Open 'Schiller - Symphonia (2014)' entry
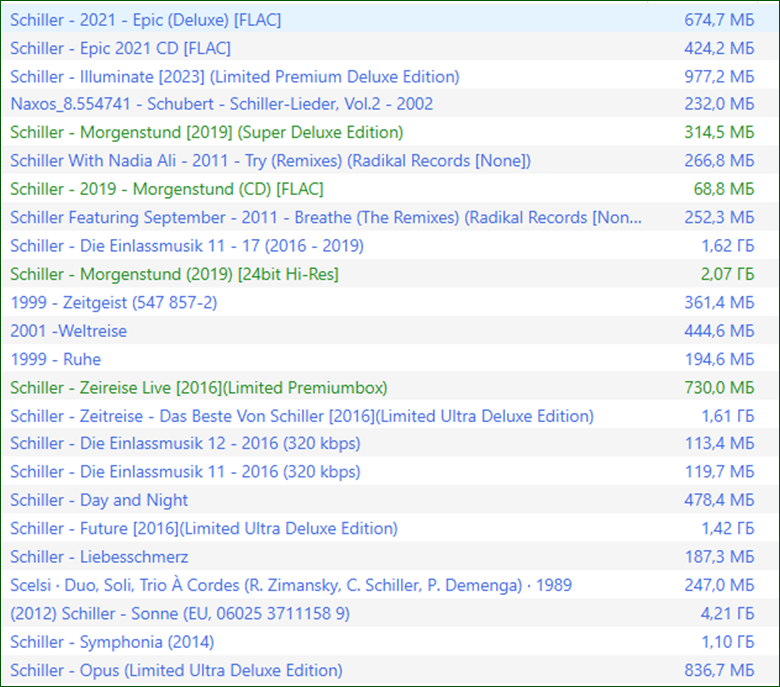This screenshot has height=687, width=780. [112, 641]
